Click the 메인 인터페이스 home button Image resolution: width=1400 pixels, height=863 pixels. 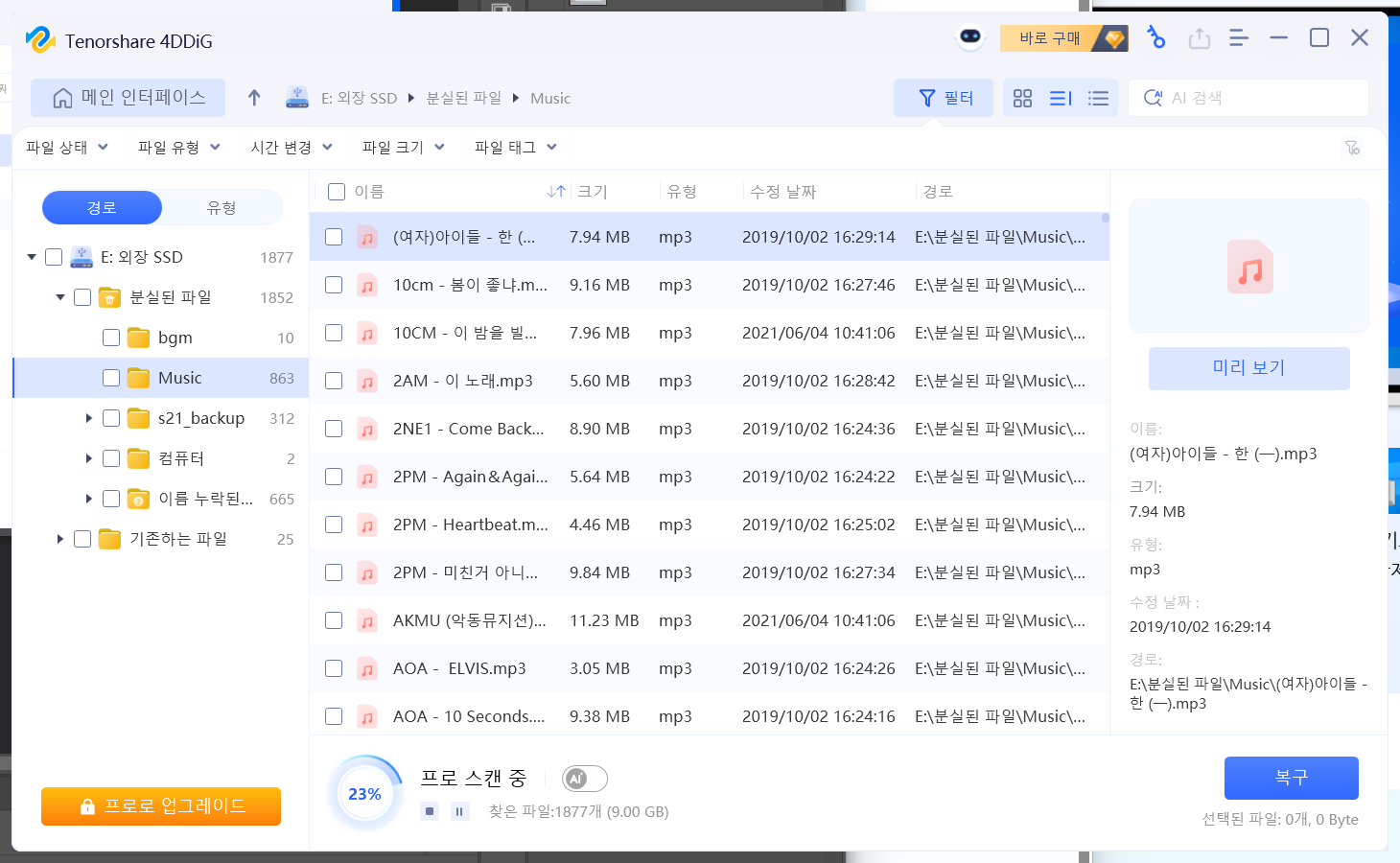pos(128,98)
